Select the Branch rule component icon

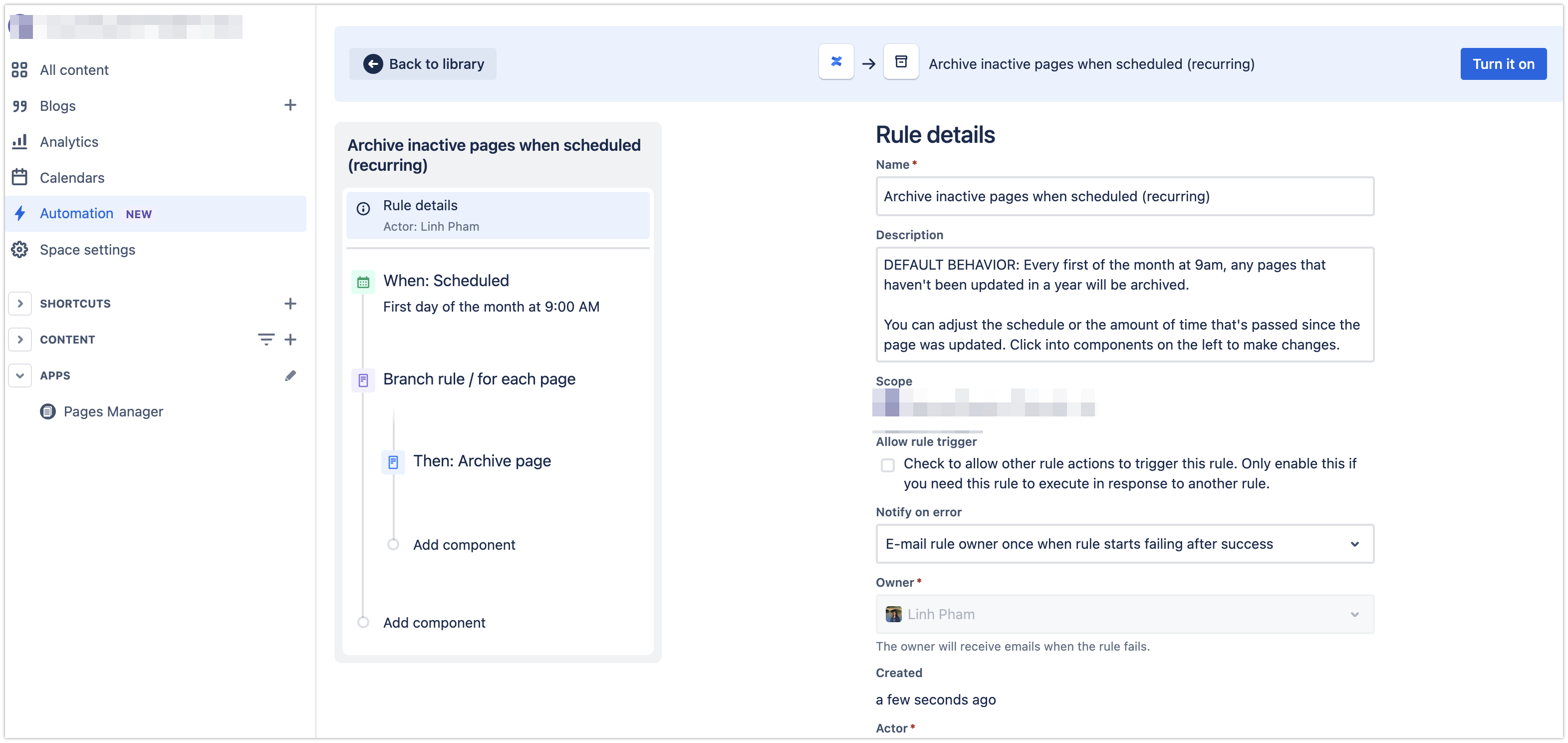pos(363,380)
